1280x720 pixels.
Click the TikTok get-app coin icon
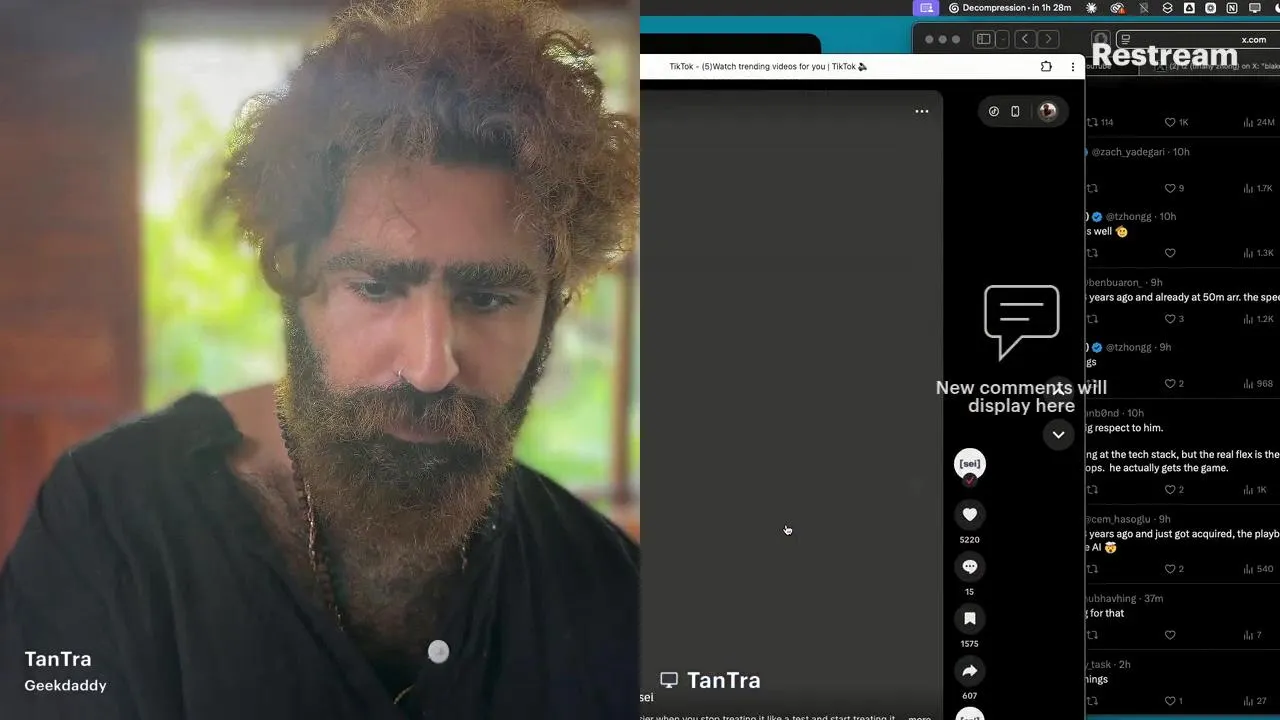point(994,111)
